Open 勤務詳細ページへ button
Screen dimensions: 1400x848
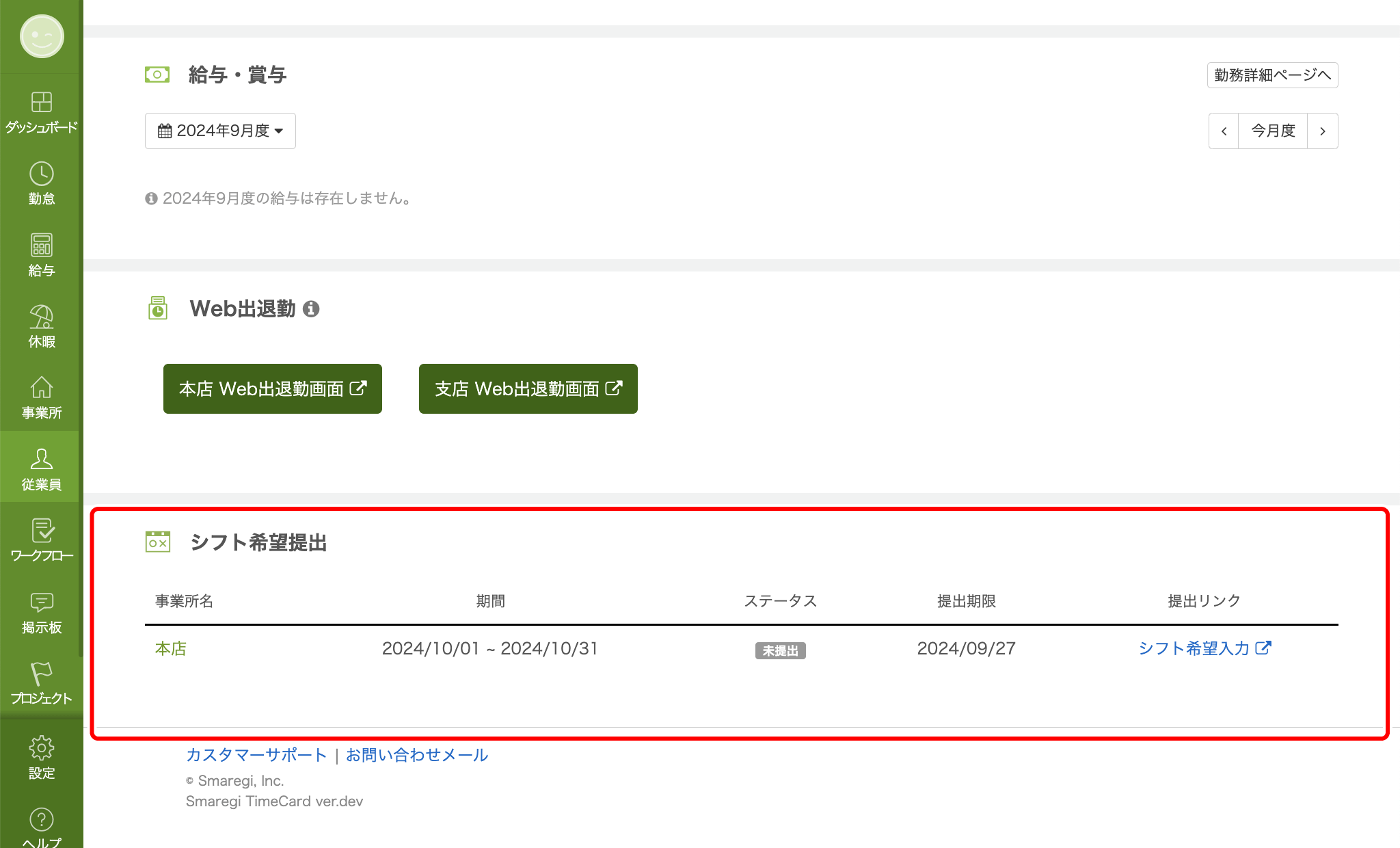pos(1273,75)
